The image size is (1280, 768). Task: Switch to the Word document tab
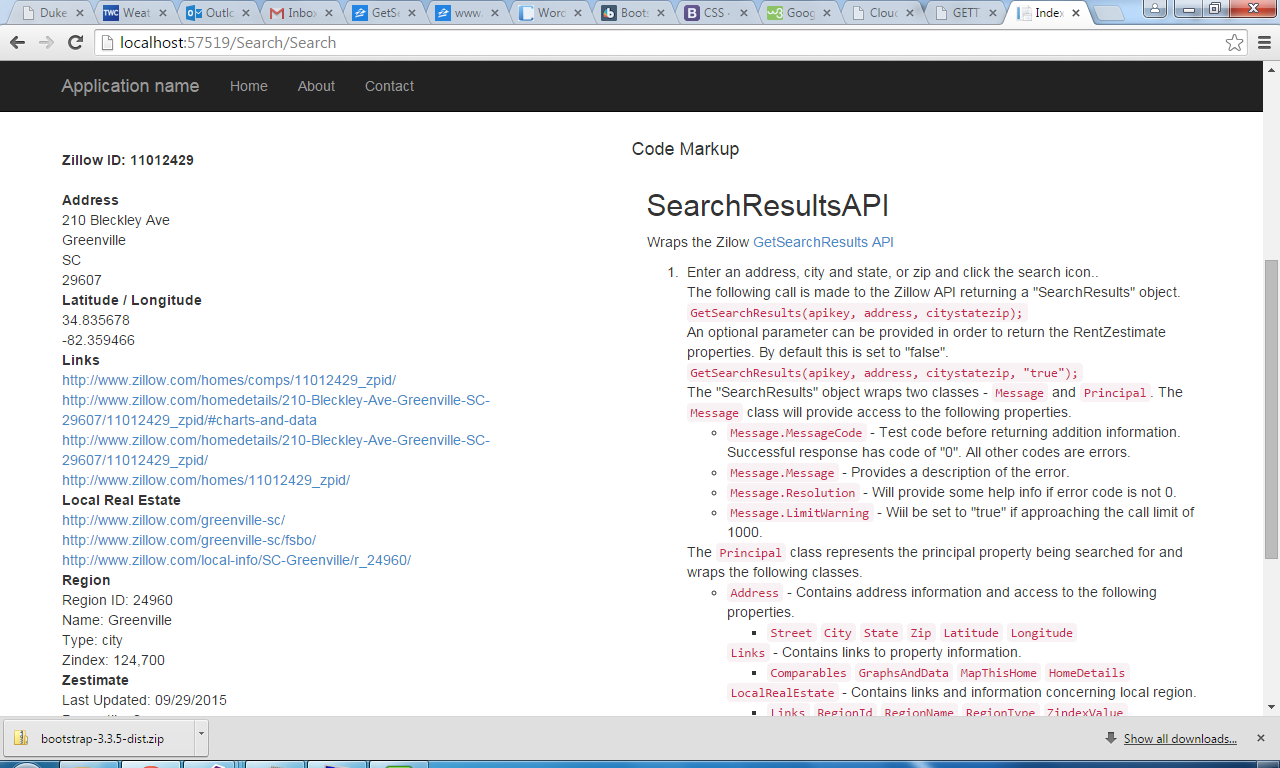coord(552,13)
